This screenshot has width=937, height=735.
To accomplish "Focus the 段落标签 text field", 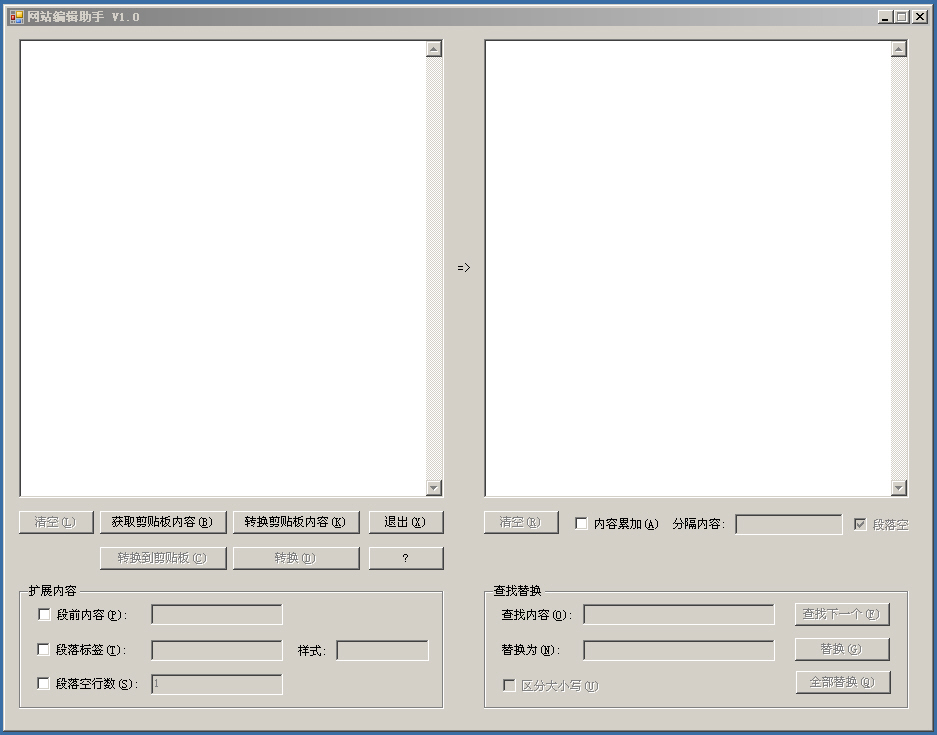I will tap(217, 650).
